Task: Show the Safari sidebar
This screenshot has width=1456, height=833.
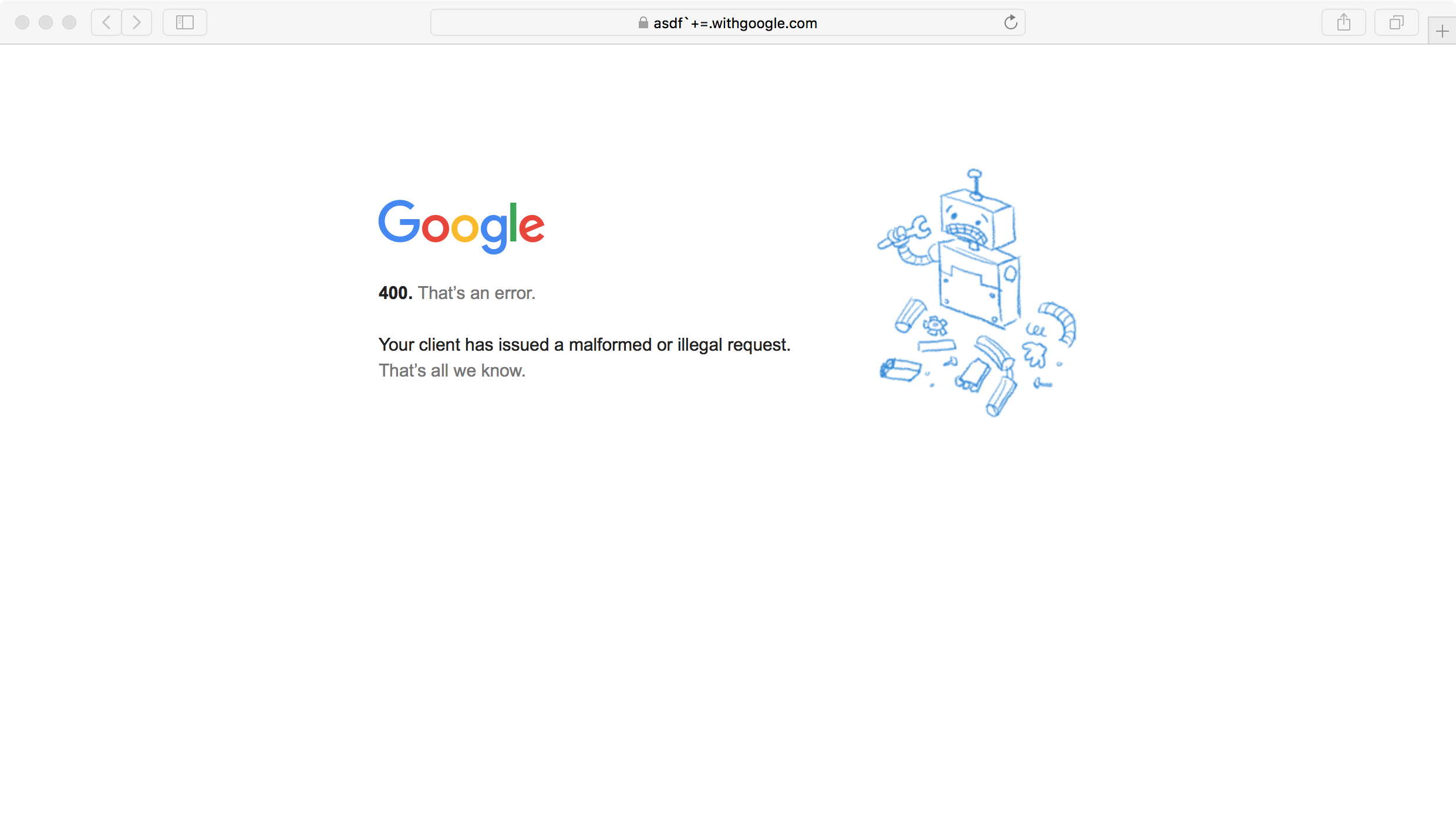Action: (x=185, y=22)
